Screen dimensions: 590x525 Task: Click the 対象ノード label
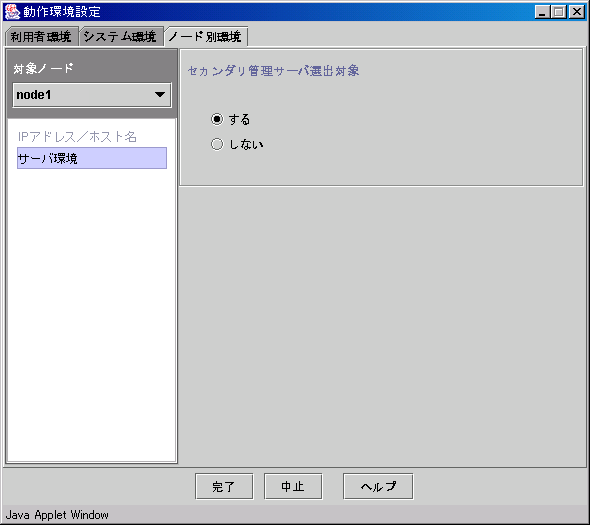pyautogui.click(x=43, y=68)
